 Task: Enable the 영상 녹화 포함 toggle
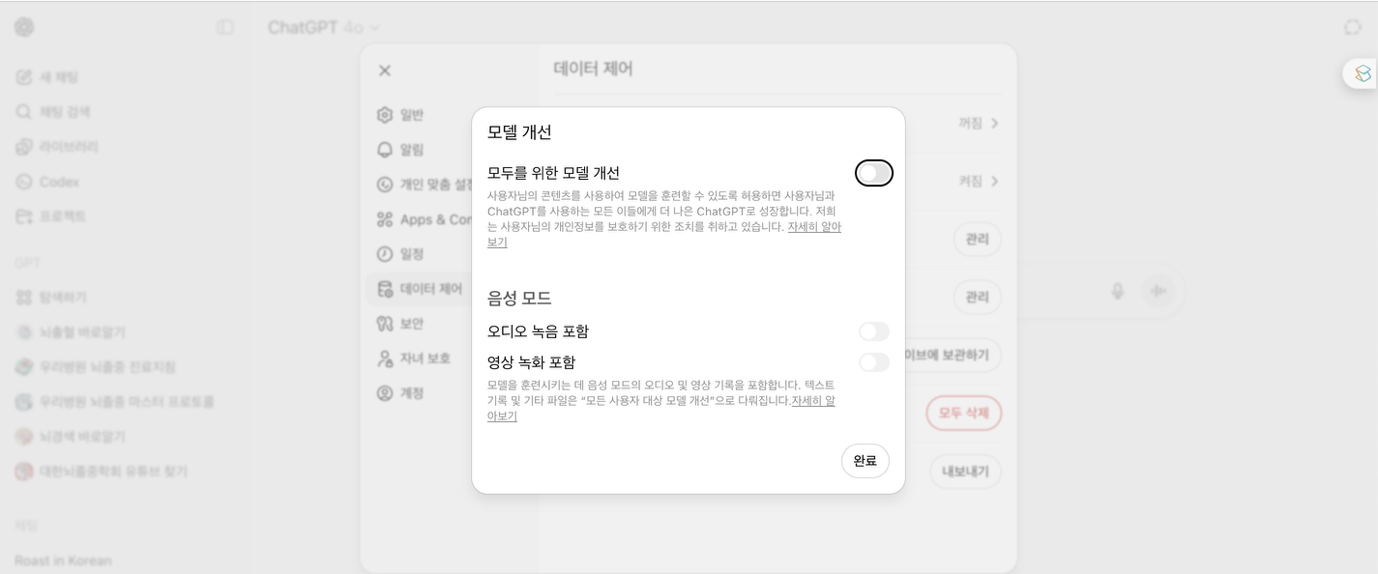tap(873, 362)
